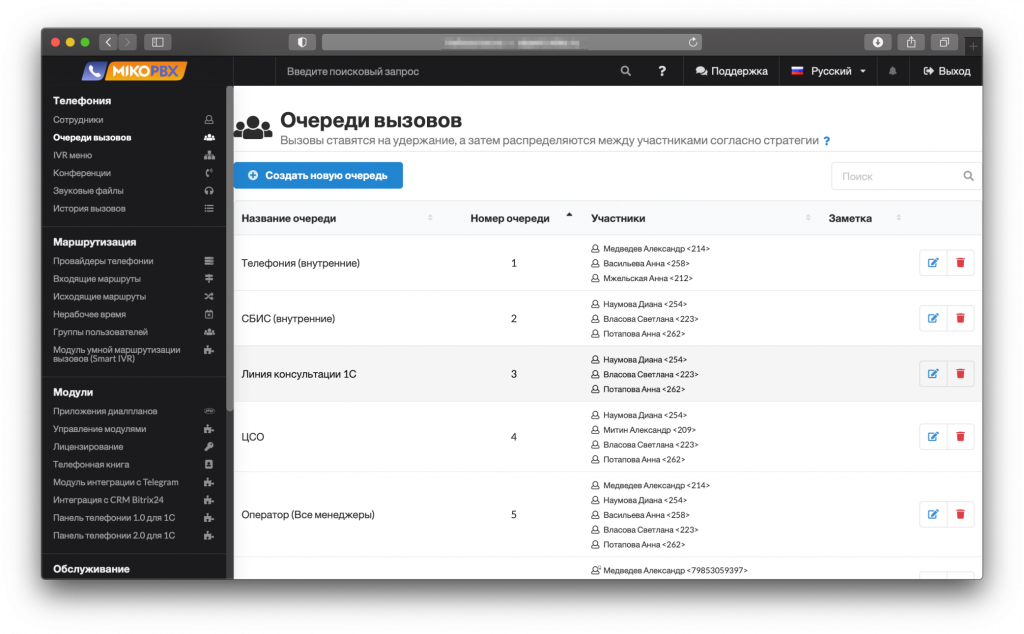Go to Входящие маршруты menu item
This screenshot has width=1024, height=634.
tap(97, 279)
